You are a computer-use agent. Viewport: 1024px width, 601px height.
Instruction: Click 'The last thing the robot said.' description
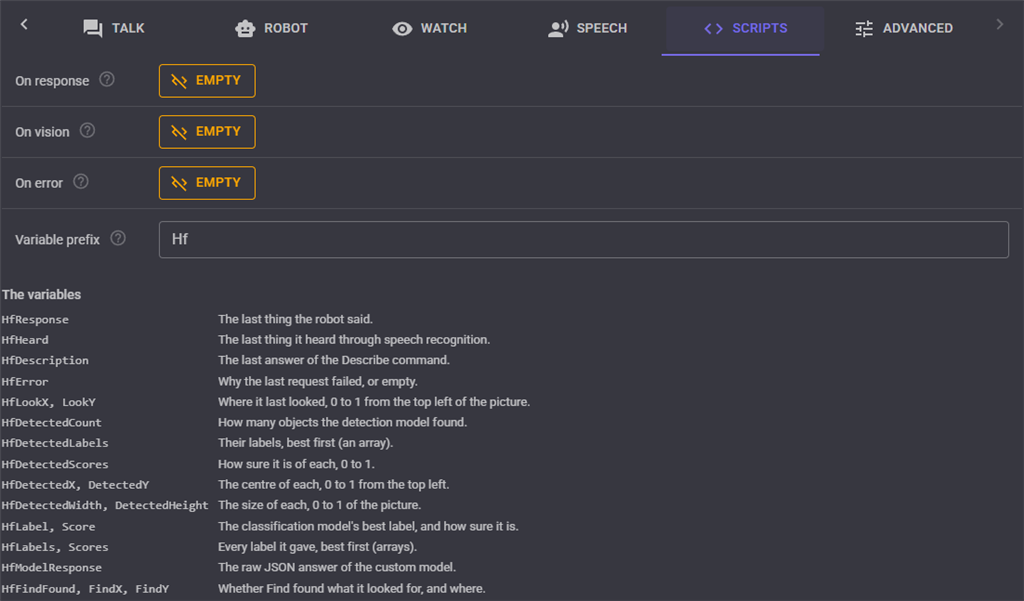pyautogui.click(x=295, y=319)
